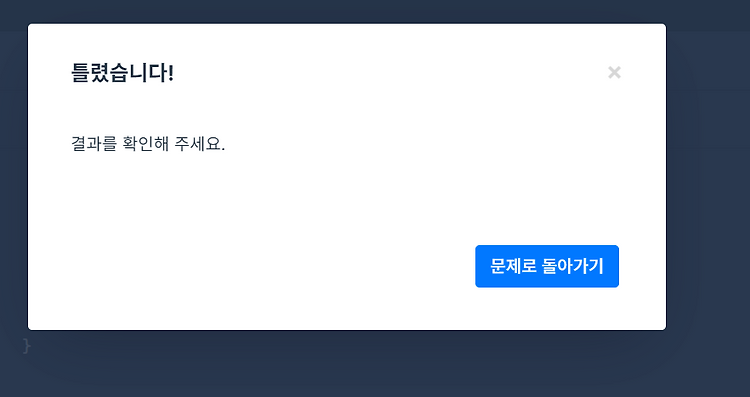Click the dialog footer area beneath blue button
The width and height of the screenshot is (750, 397).
tap(547, 309)
